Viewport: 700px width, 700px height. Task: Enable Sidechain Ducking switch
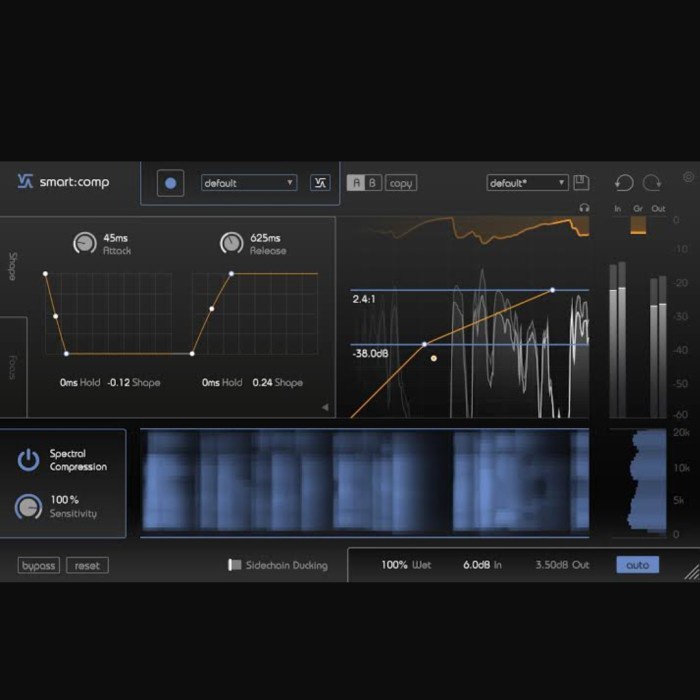click(235, 565)
